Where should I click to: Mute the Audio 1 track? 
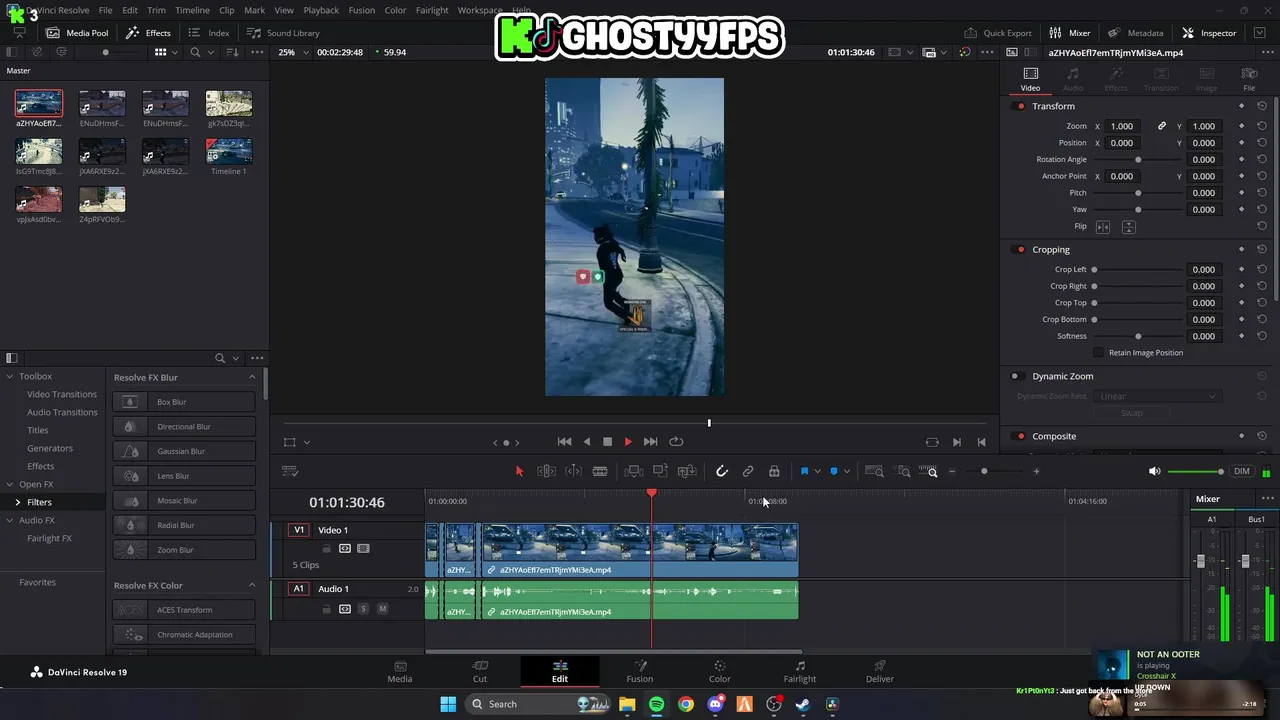coord(382,609)
